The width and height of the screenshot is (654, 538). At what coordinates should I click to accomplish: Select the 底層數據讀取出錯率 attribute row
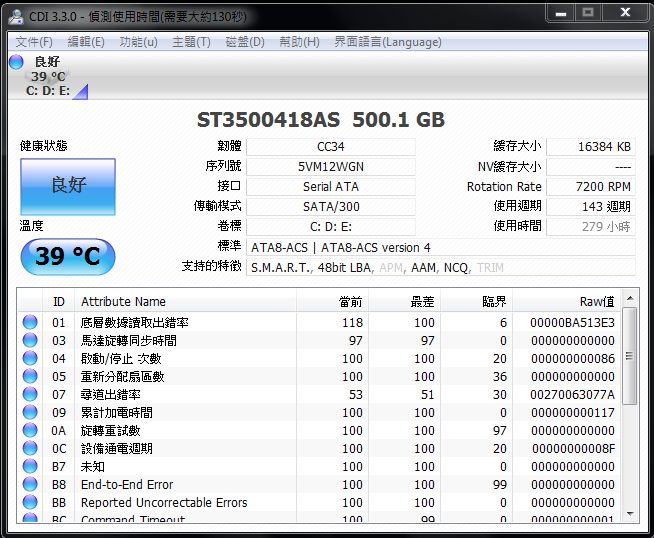[319, 322]
